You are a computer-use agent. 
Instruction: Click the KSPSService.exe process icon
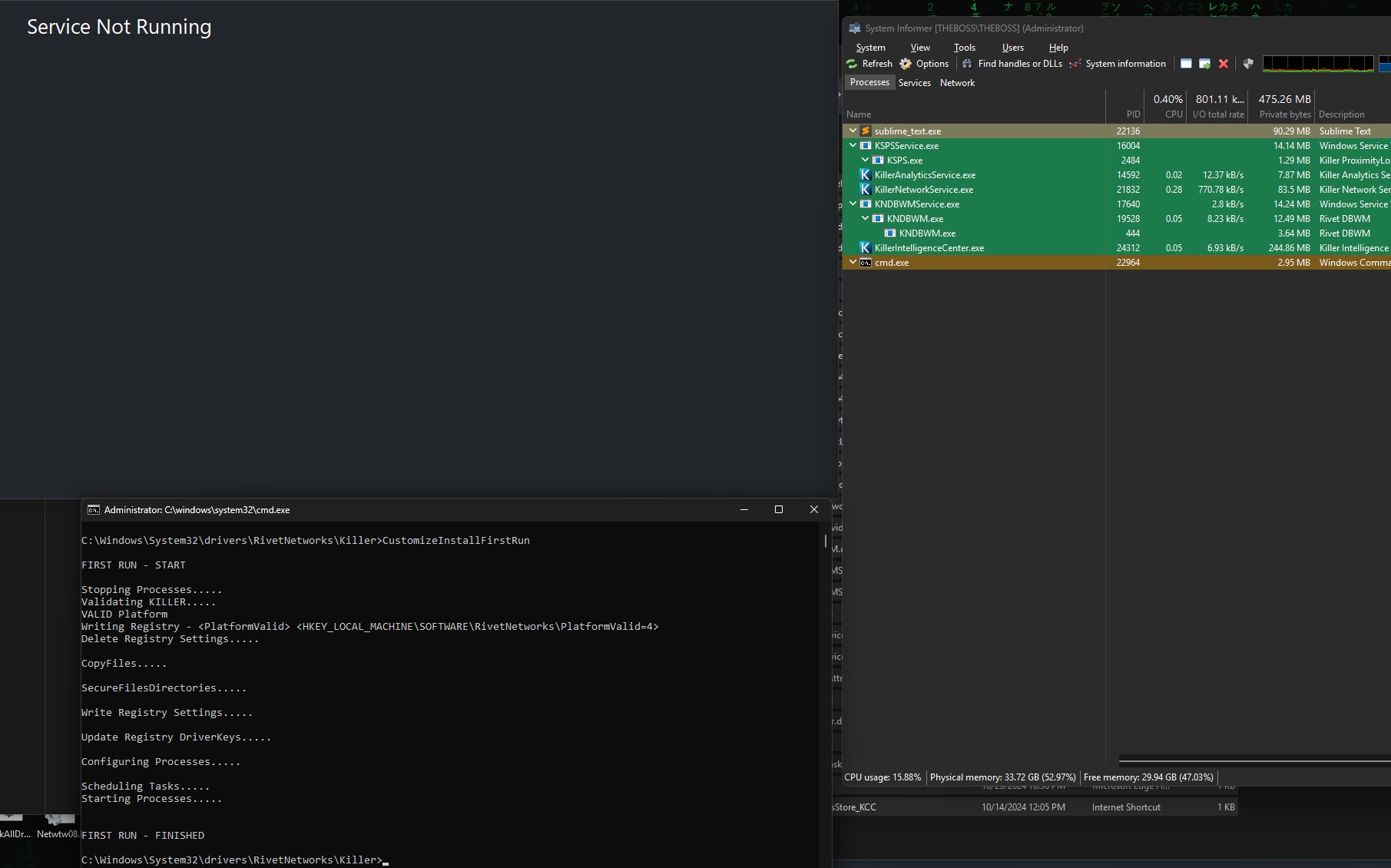click(866, 146)
